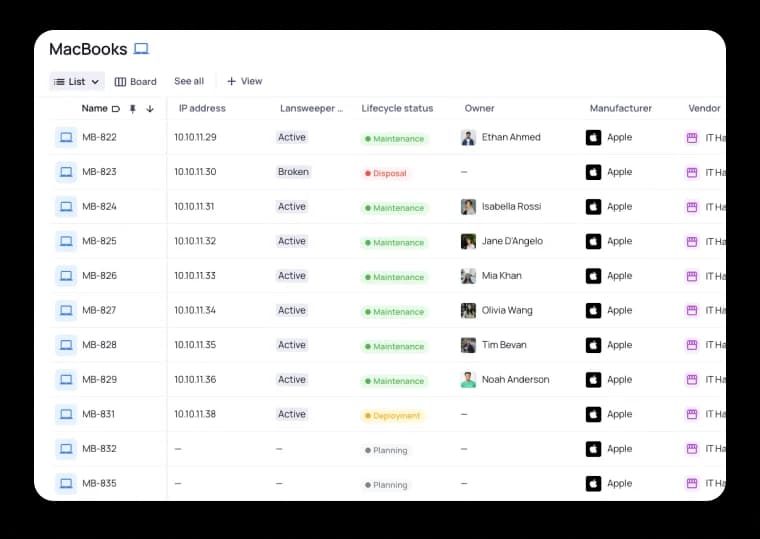Screen dimensions: 760x539
Task: Click Apple logo in MB-835 row
Action: point(593,483)
